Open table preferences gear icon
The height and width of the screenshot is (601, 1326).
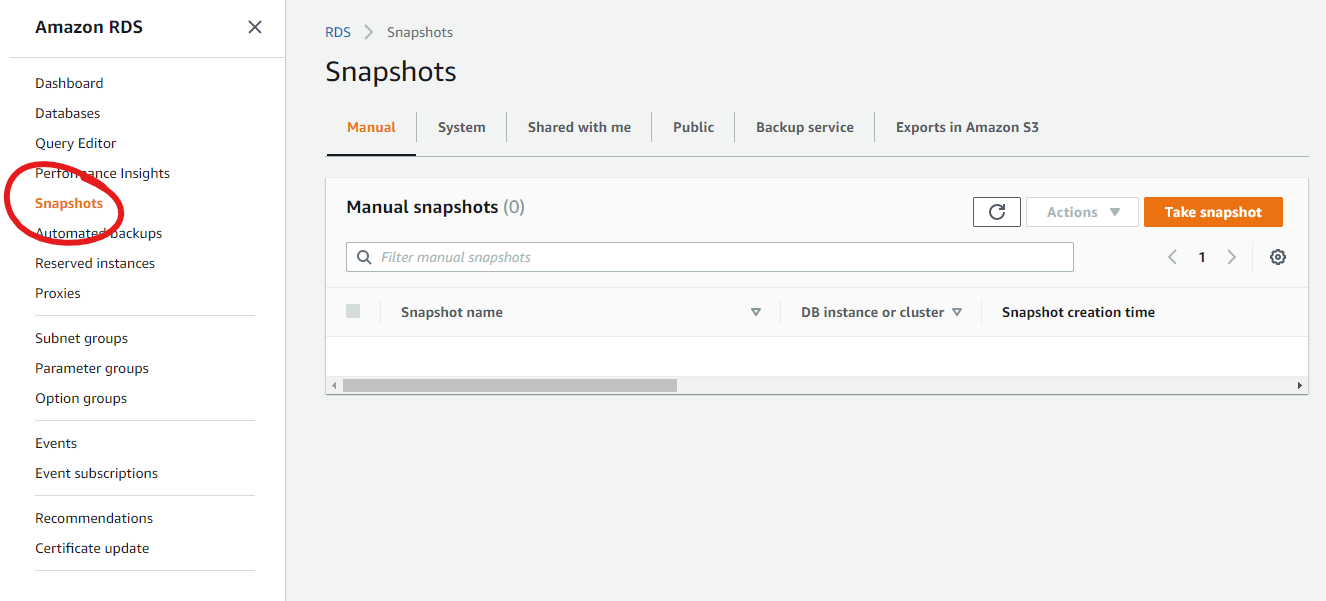point(1277,257)
